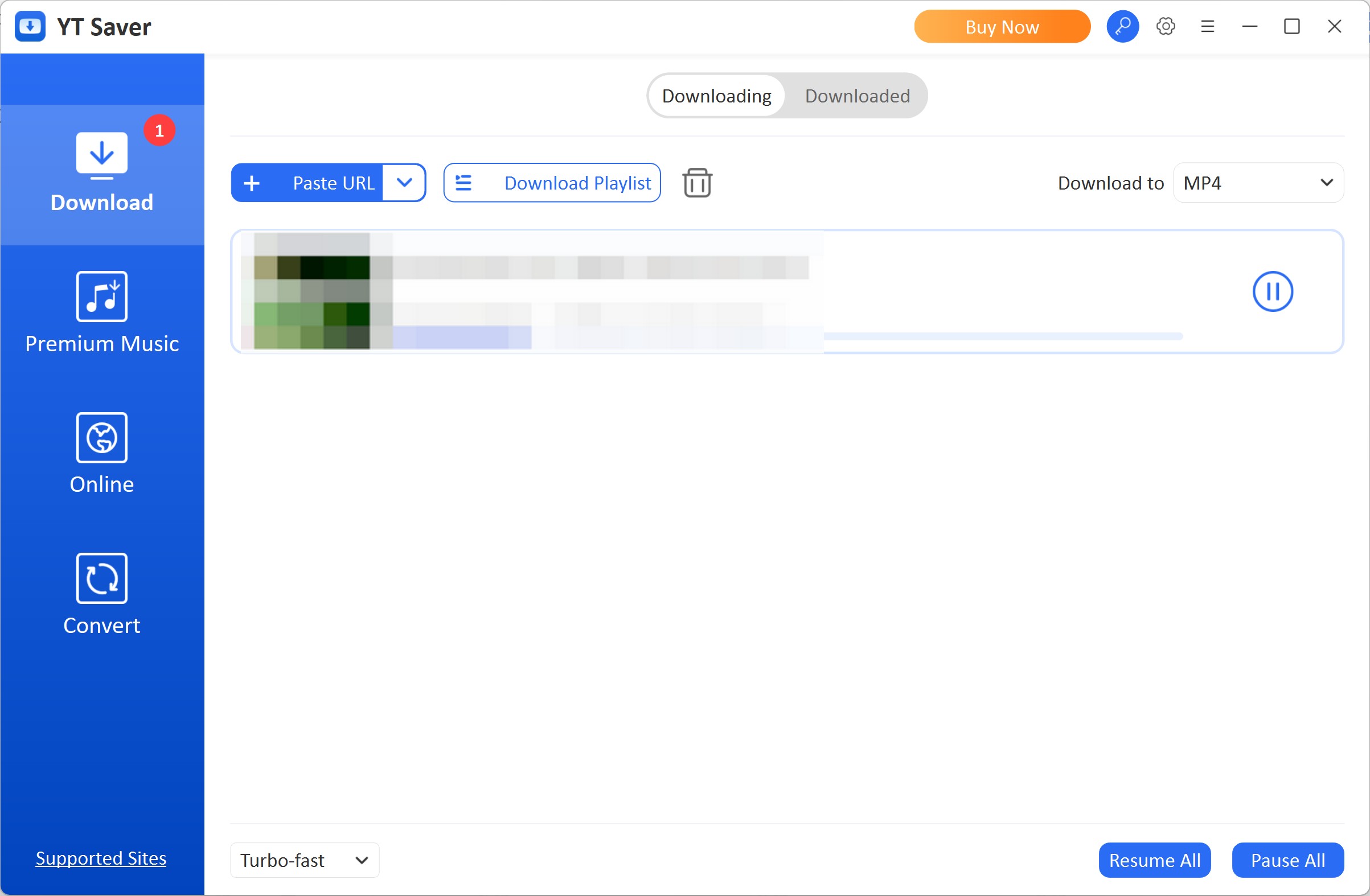The width and height of the screenshot is (1370, 896).
Task: Open the hamburger menu
Action: click(1208, 27)
